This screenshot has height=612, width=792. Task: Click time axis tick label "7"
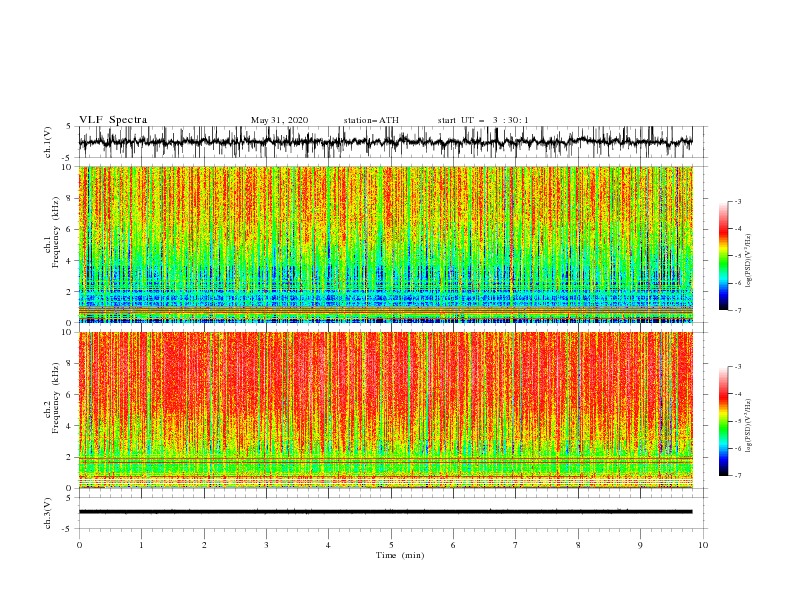click(x=515, y=545)
